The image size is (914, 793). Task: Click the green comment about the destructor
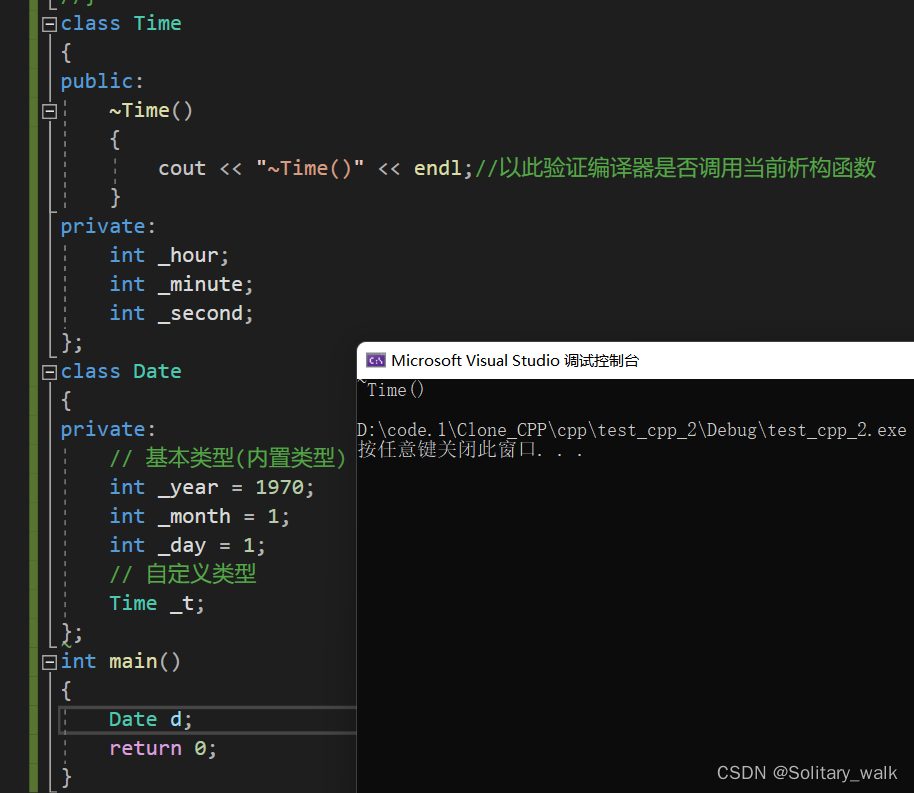[x=675, y=168]
